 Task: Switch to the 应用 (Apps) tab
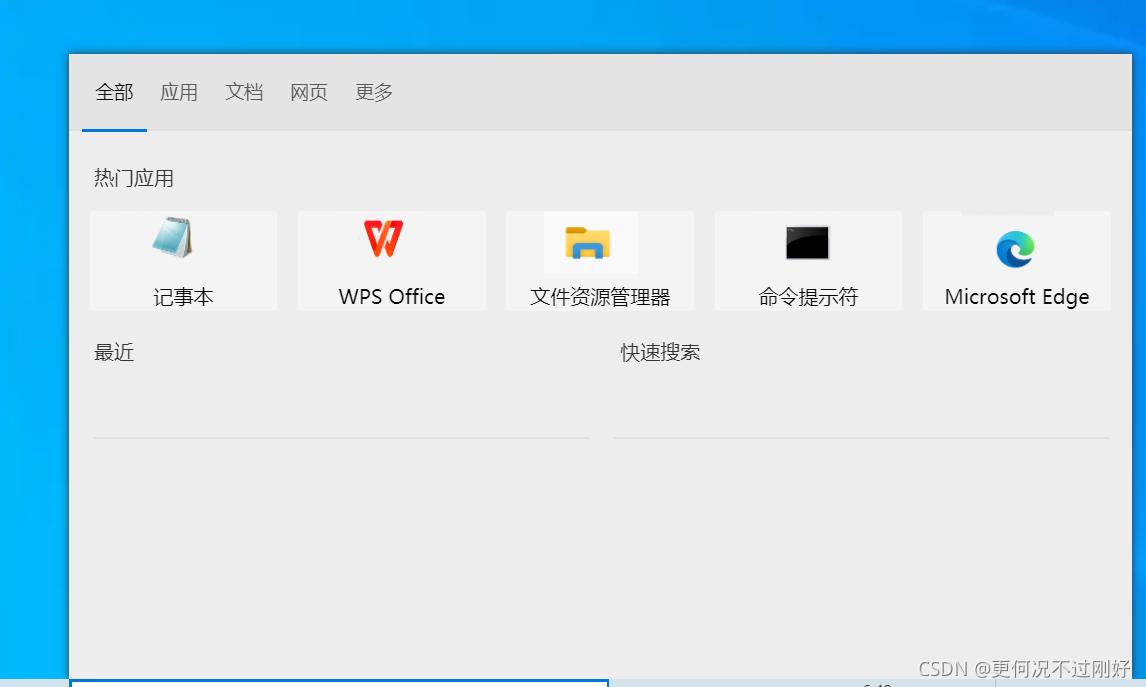coord(179,92)
